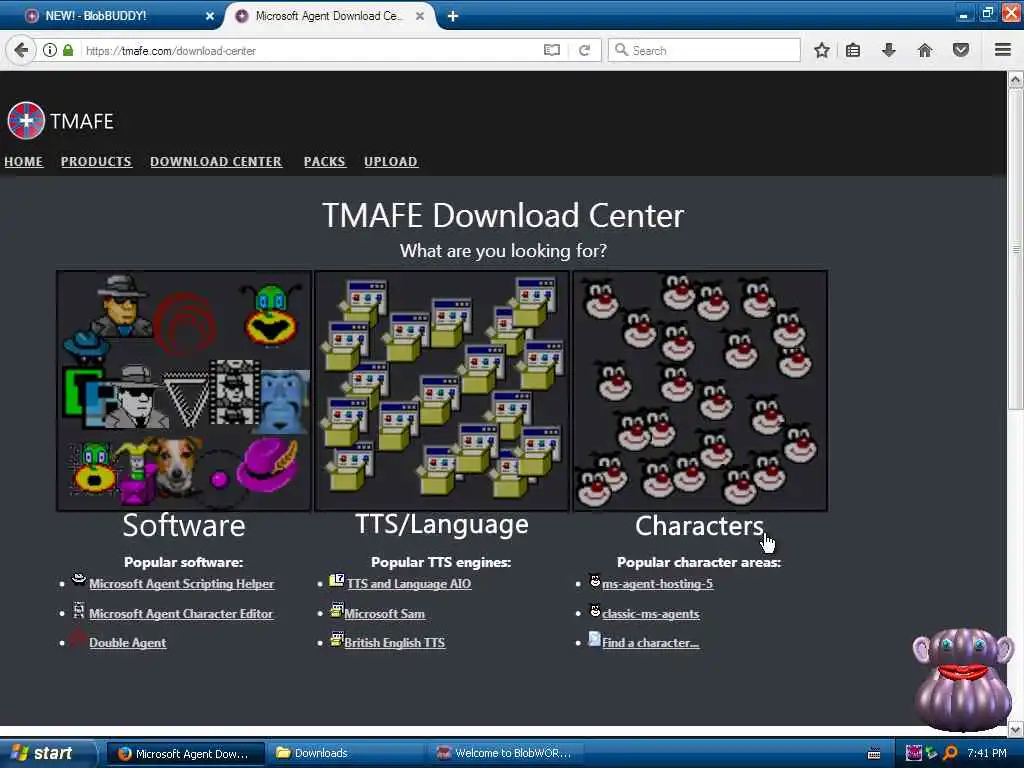Screen dimensions: 1024x768
Task: Open the DOWNLOAD CENTER navigation link
Action: 216,161
